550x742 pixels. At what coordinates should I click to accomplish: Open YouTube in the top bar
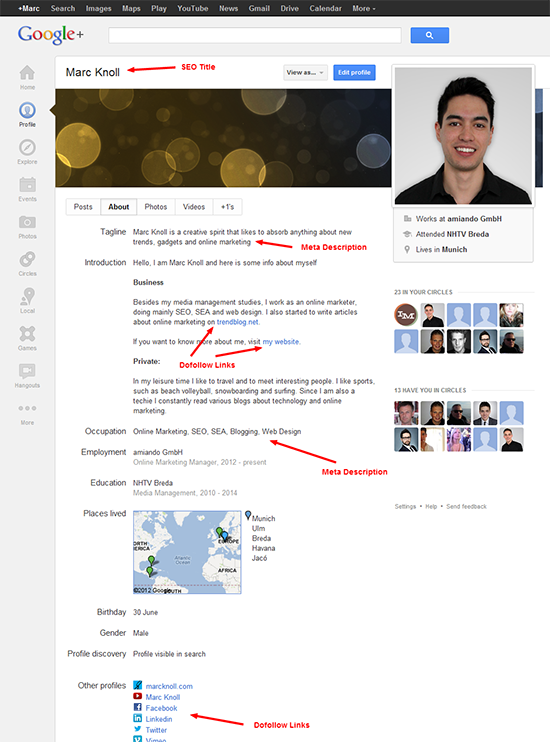pos(193,8)
